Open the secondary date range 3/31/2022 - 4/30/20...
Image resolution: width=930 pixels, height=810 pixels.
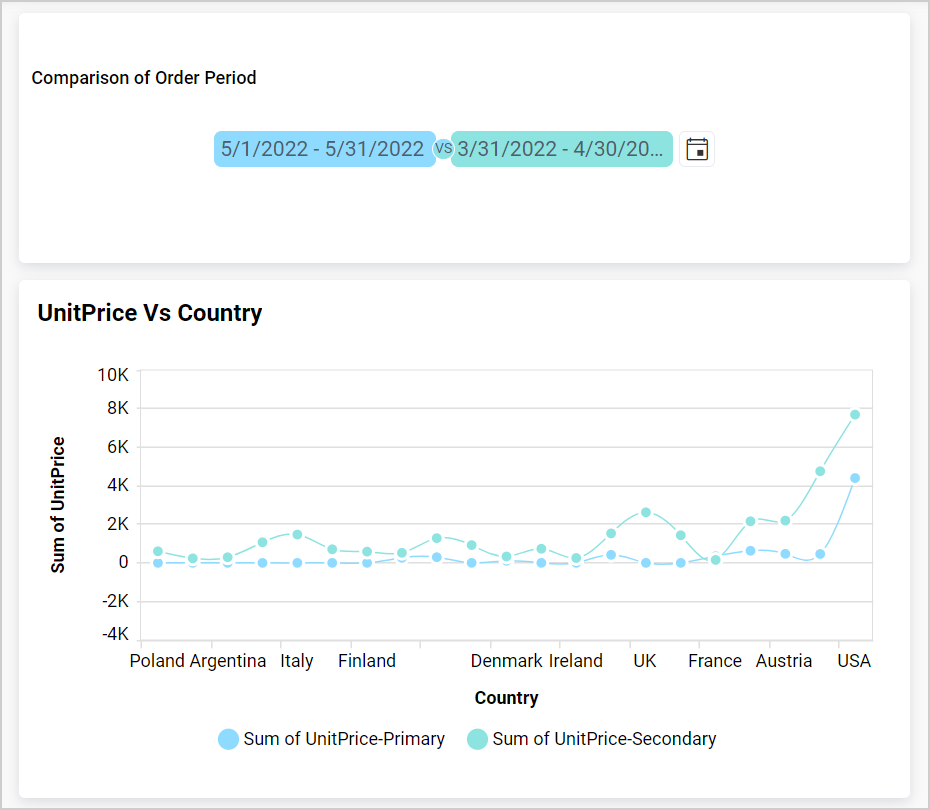point(562,148)
